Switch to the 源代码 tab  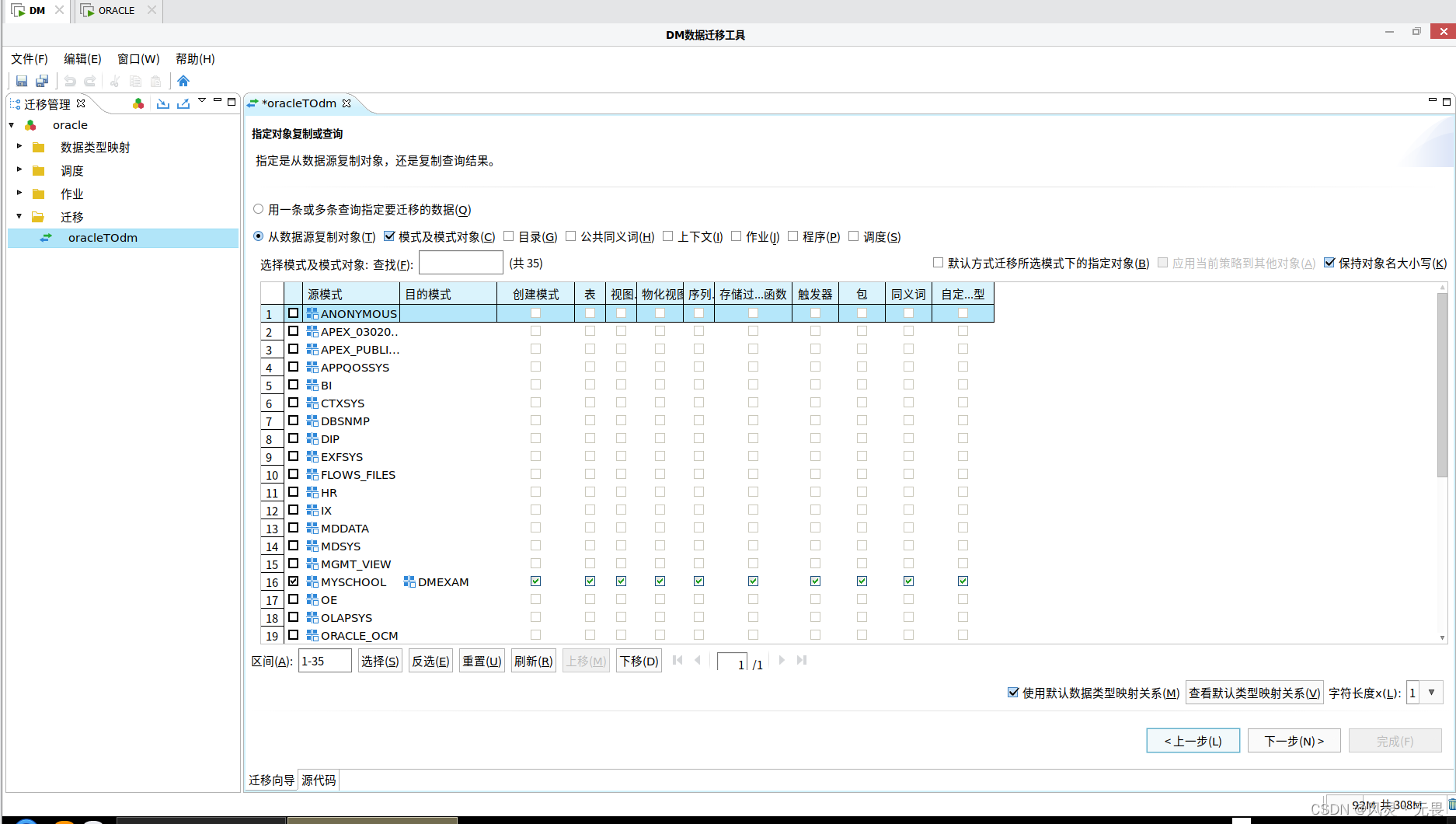tap(318, 780)
